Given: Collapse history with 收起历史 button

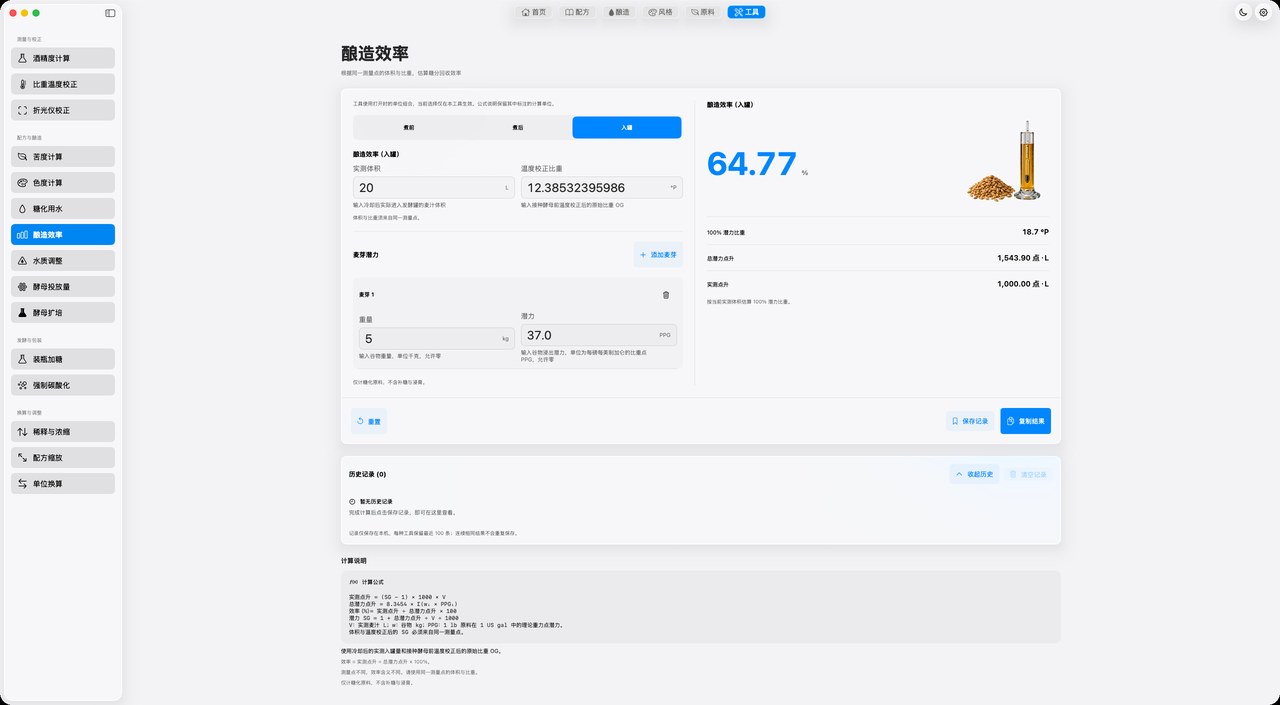Looking at the screenshot, I should [974, 474].
